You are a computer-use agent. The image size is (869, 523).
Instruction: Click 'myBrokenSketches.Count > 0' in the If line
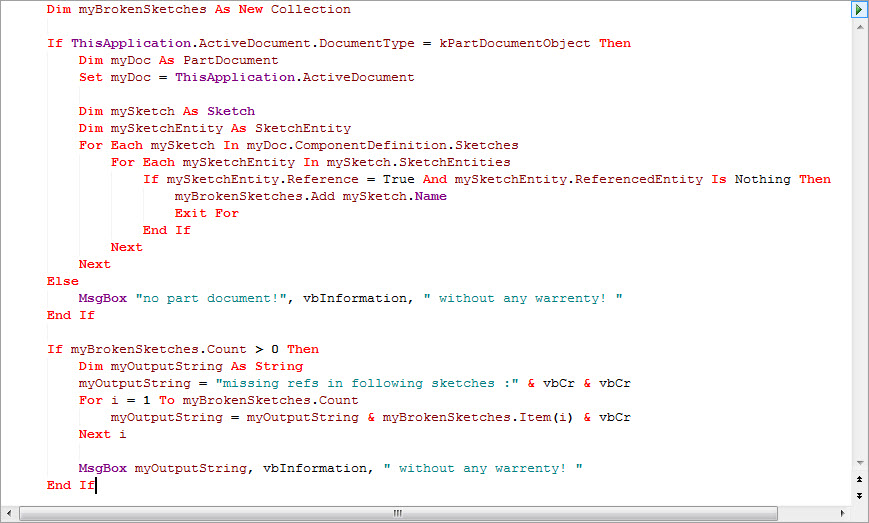tap(175, 350)
